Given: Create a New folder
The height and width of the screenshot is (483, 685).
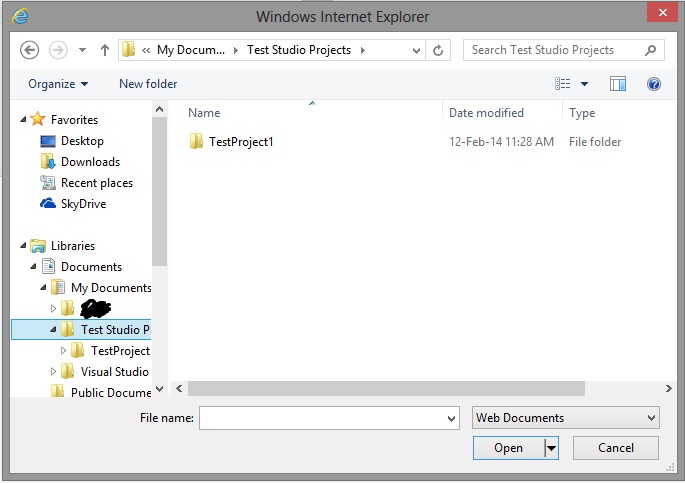Looking at the screenshot, I should [x=148, y=83].
